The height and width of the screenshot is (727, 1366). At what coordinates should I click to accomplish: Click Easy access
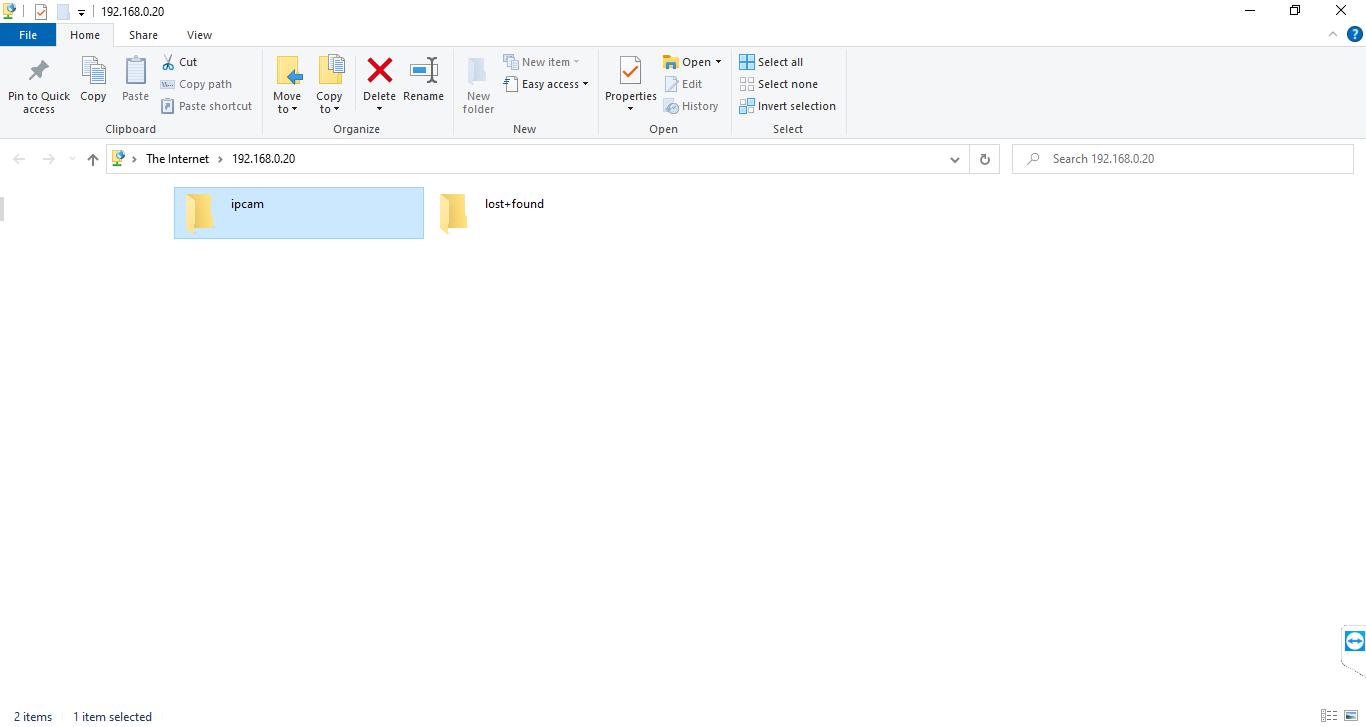[546, 83]
